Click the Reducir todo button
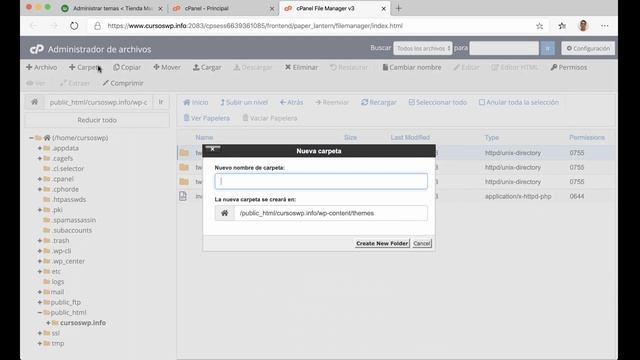Image resolution: width=640 pixels, height=360 pixels. pyautogui.click(x=97, y=120)
